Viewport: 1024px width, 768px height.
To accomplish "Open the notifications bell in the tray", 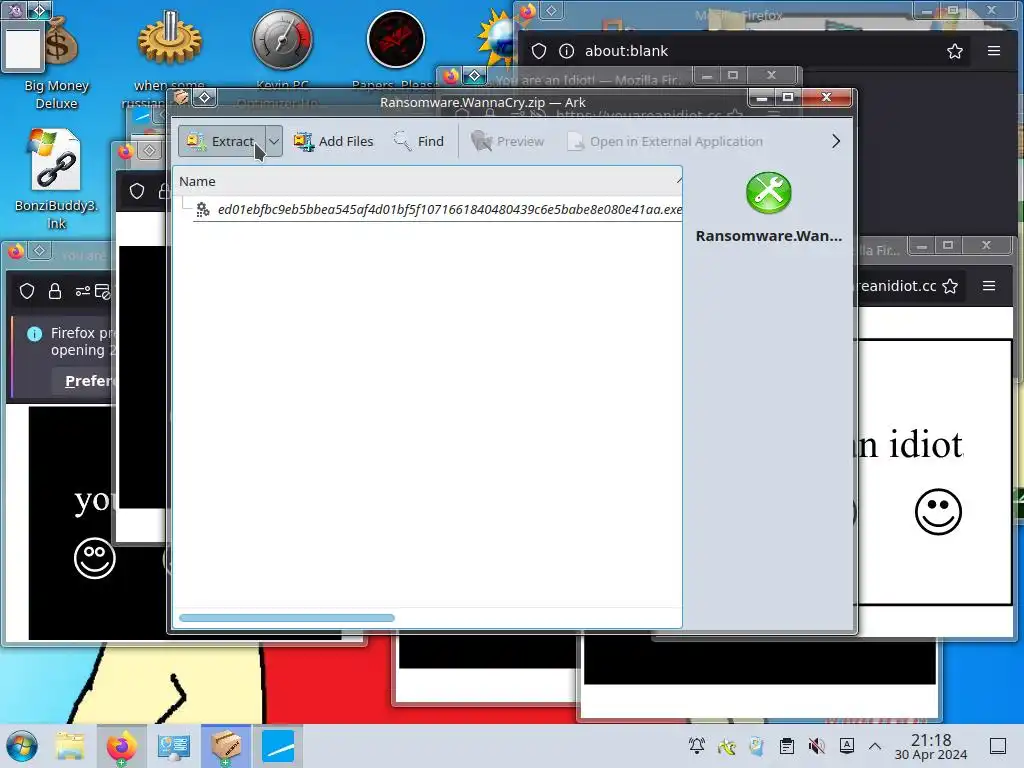I will tap(697, 746).
